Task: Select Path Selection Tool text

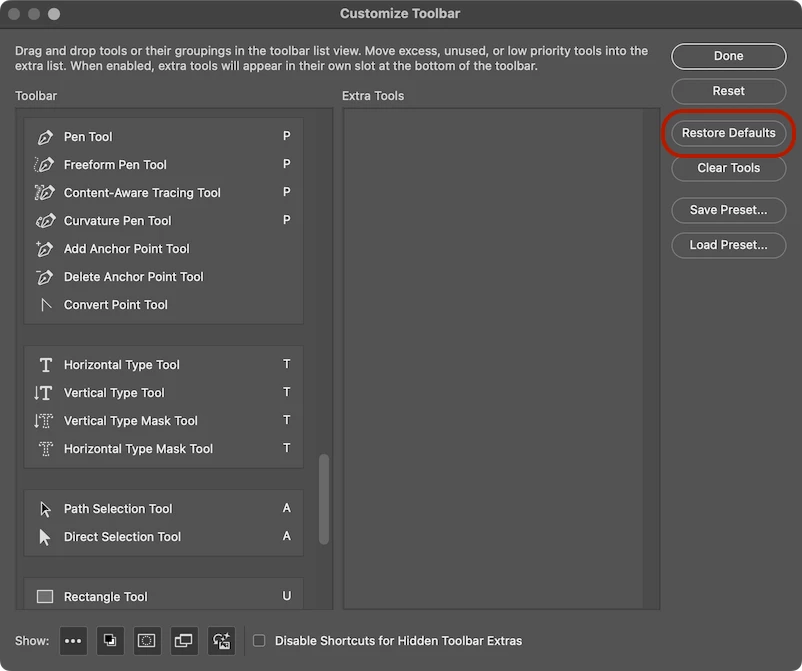Action: pos(118,509)
